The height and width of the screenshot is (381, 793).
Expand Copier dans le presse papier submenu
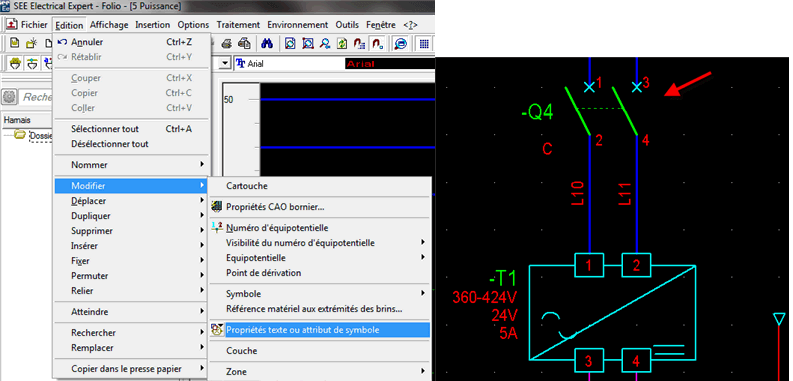tap(131, 369)
